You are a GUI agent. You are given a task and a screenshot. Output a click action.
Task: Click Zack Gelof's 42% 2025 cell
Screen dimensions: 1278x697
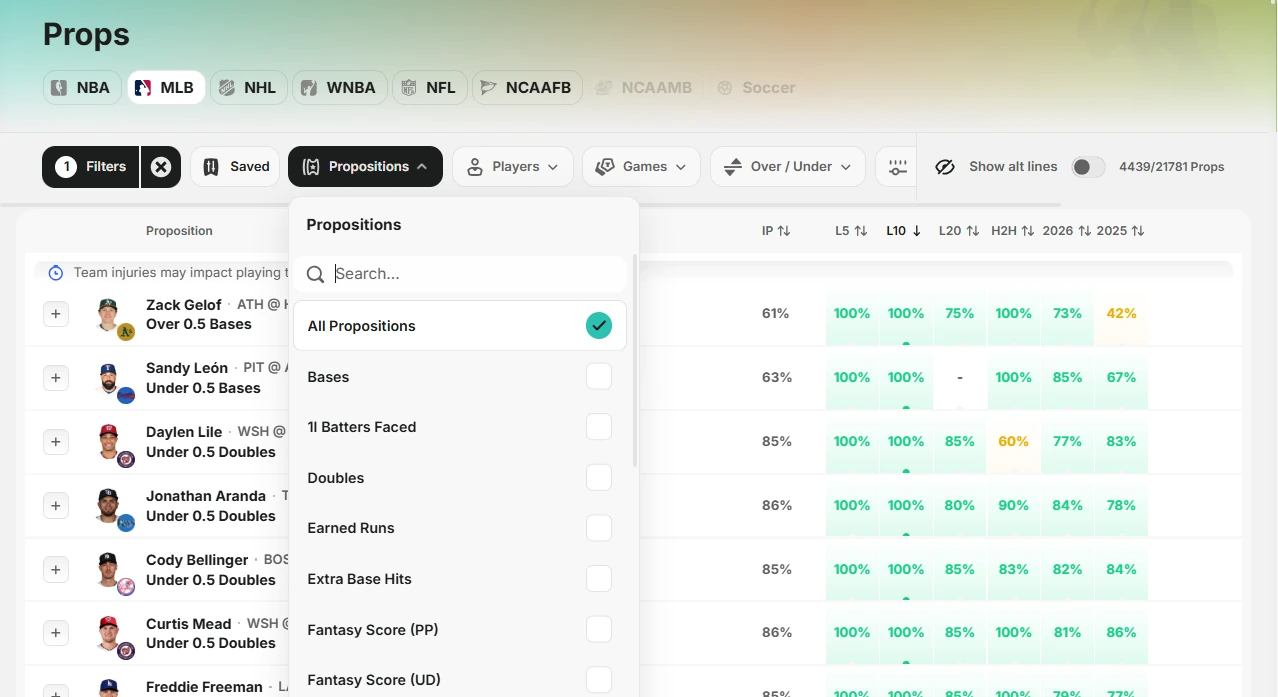1121,314
